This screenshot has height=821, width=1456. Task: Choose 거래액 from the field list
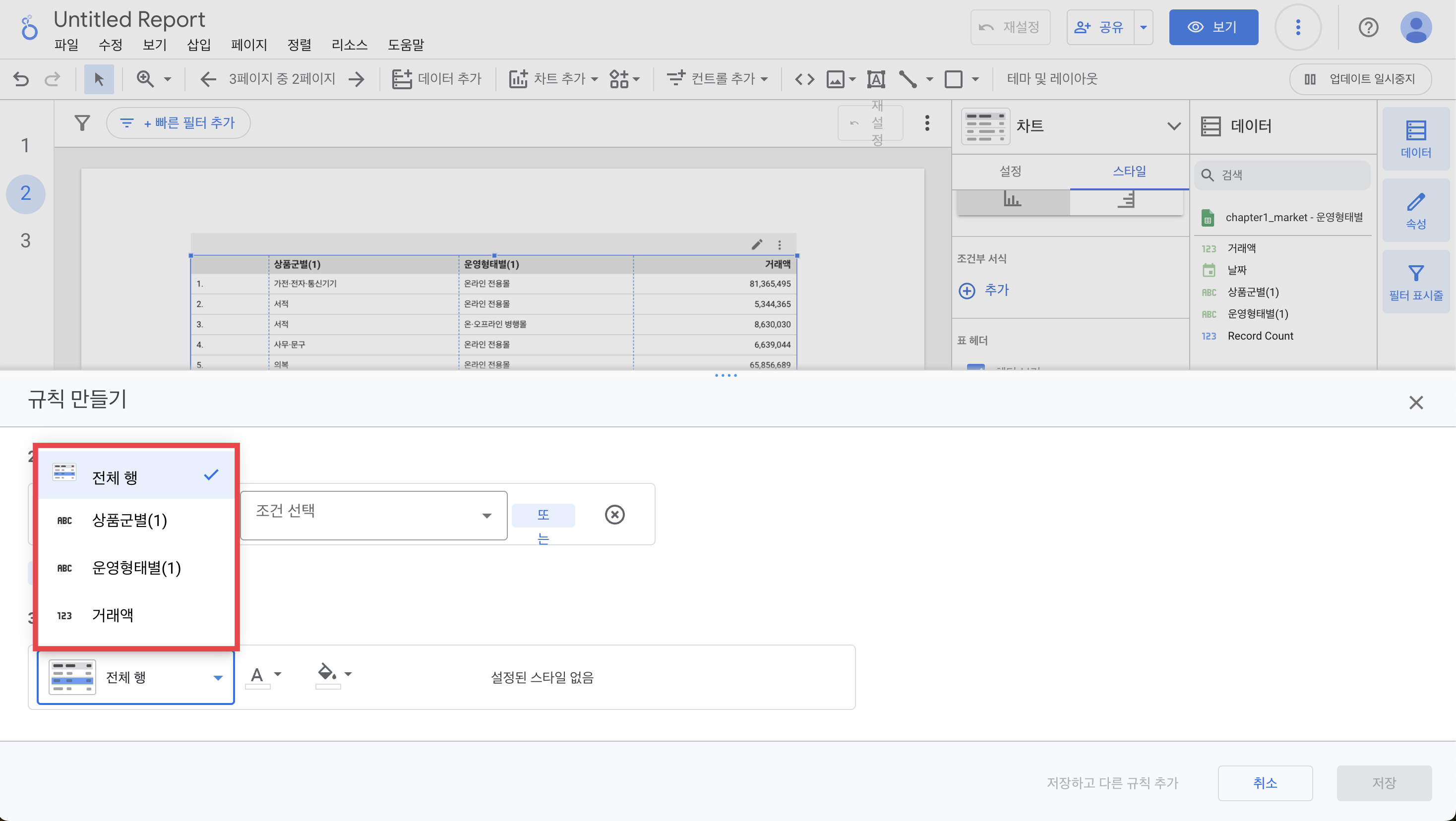click(x=113, y=615)
